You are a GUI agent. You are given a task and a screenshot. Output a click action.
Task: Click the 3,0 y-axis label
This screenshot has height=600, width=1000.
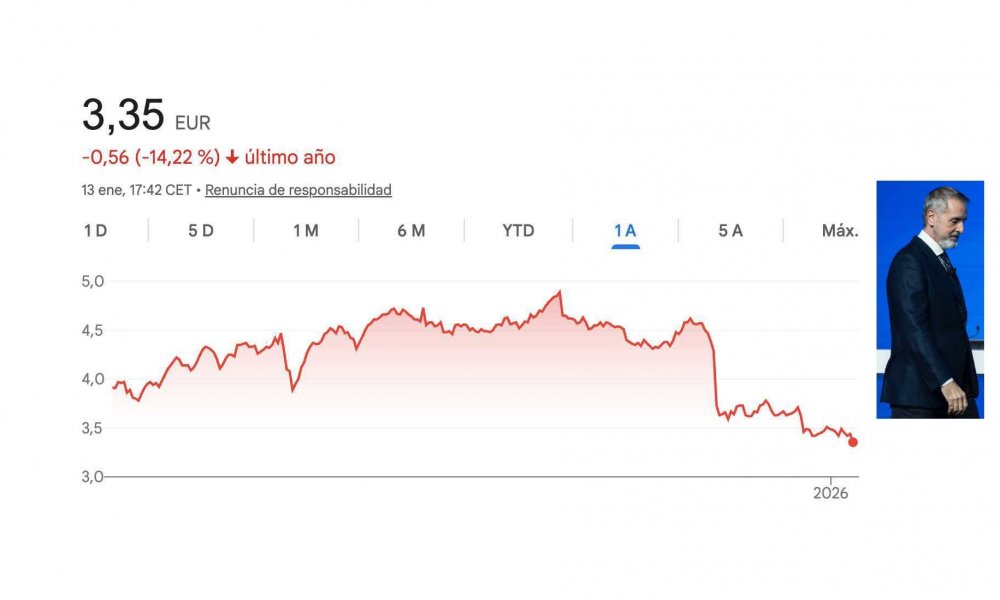93,476
